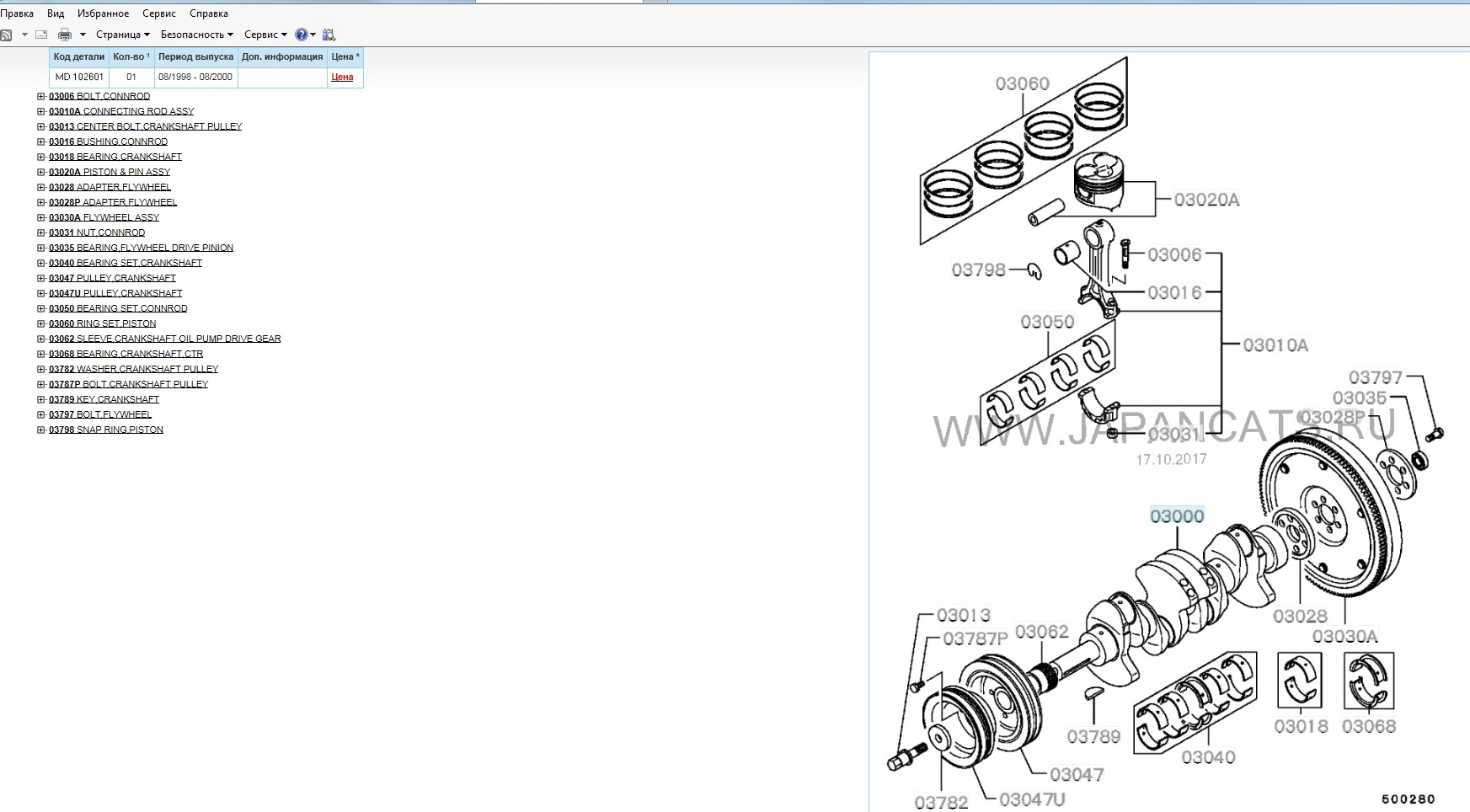Open the Справка menu
Image resolution: width=1470 pixels, height=812 pixels.
(x=208, y=13)
